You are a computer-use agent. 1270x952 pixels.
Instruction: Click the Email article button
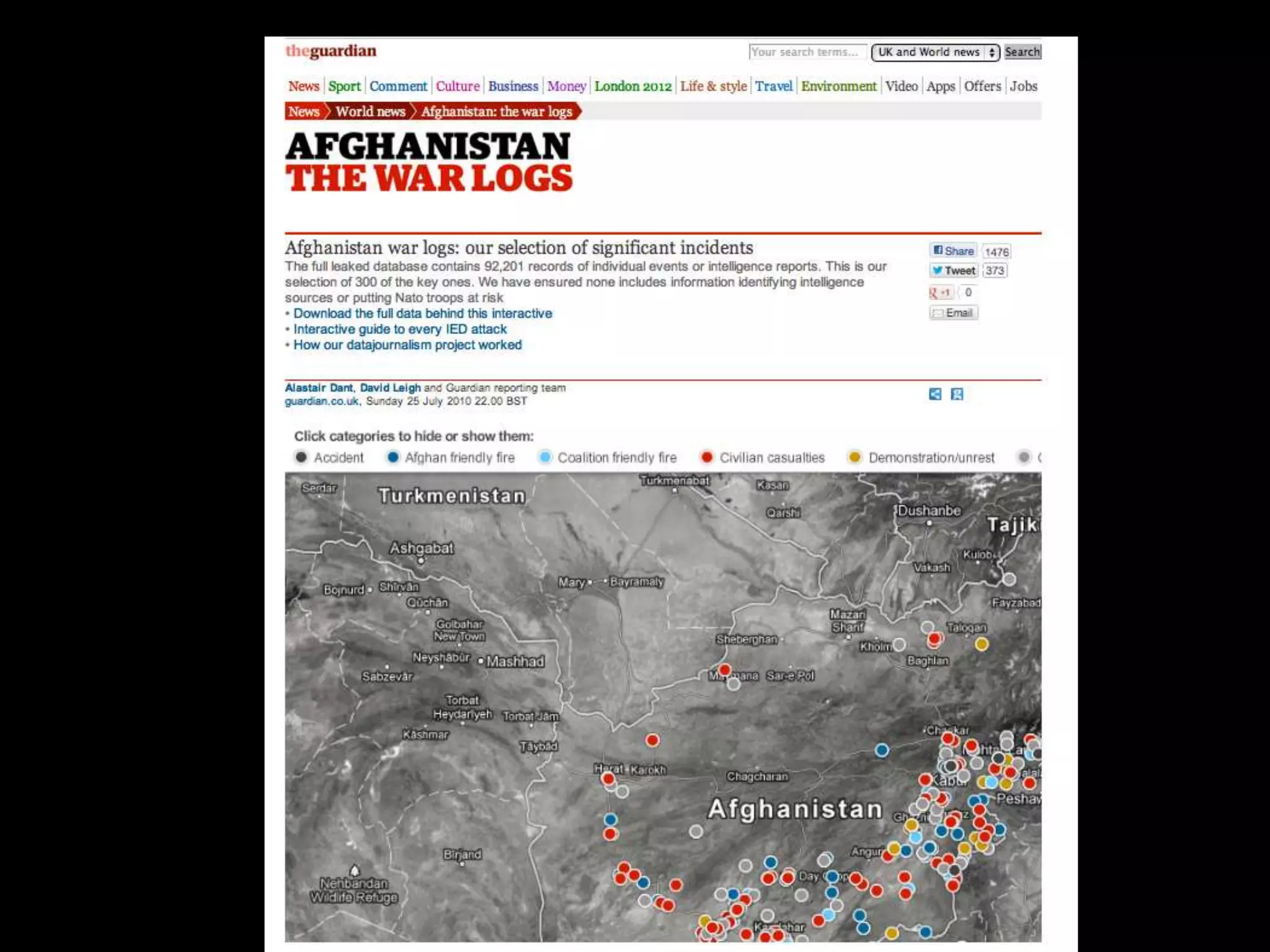pyautogui.click(x=953, y=313)
